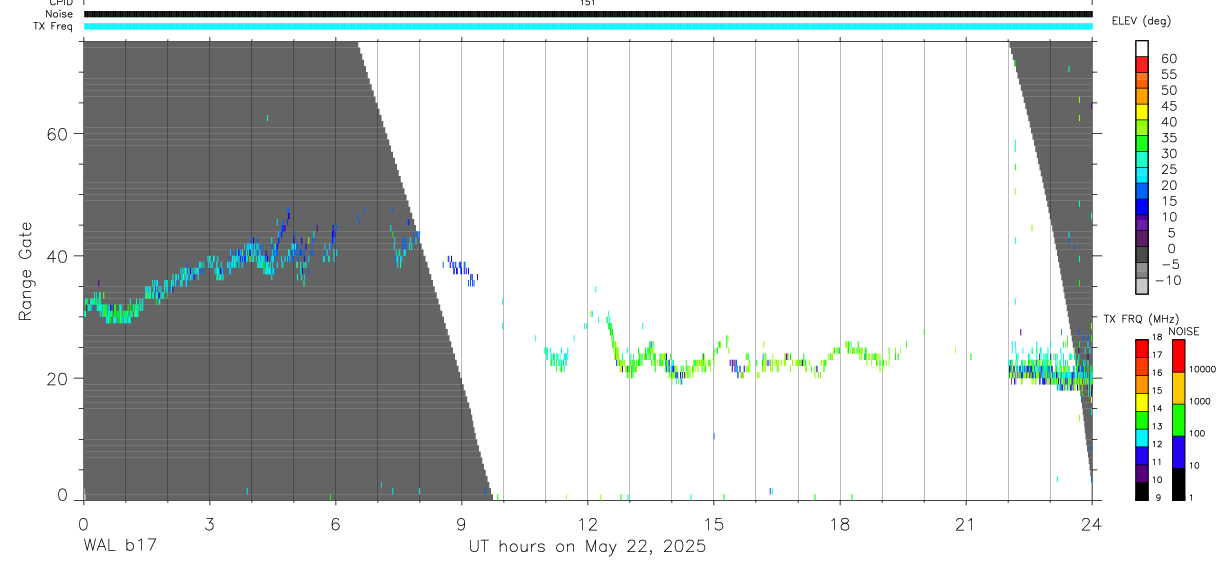Click the '-10' label on ELEV colorbar

pos(1166,280)
